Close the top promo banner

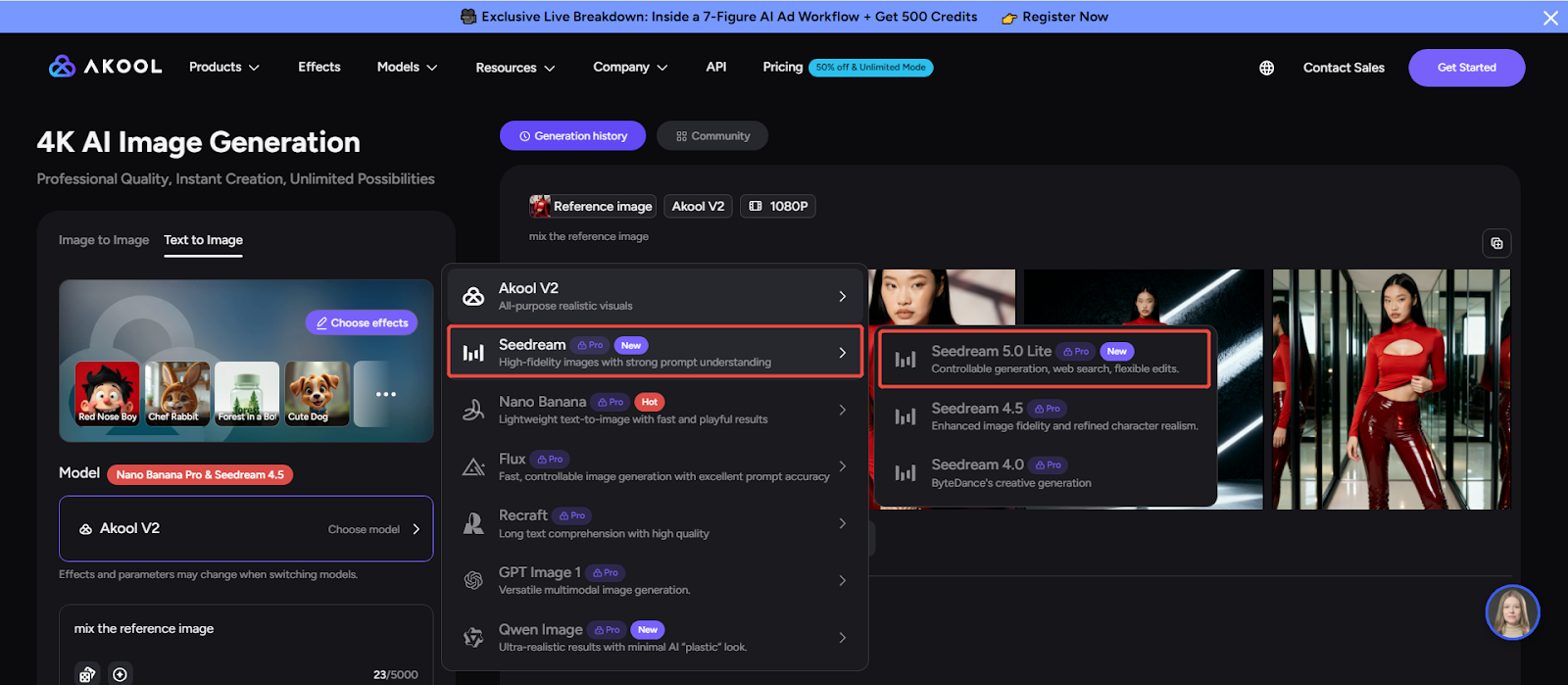[1550, 18]
